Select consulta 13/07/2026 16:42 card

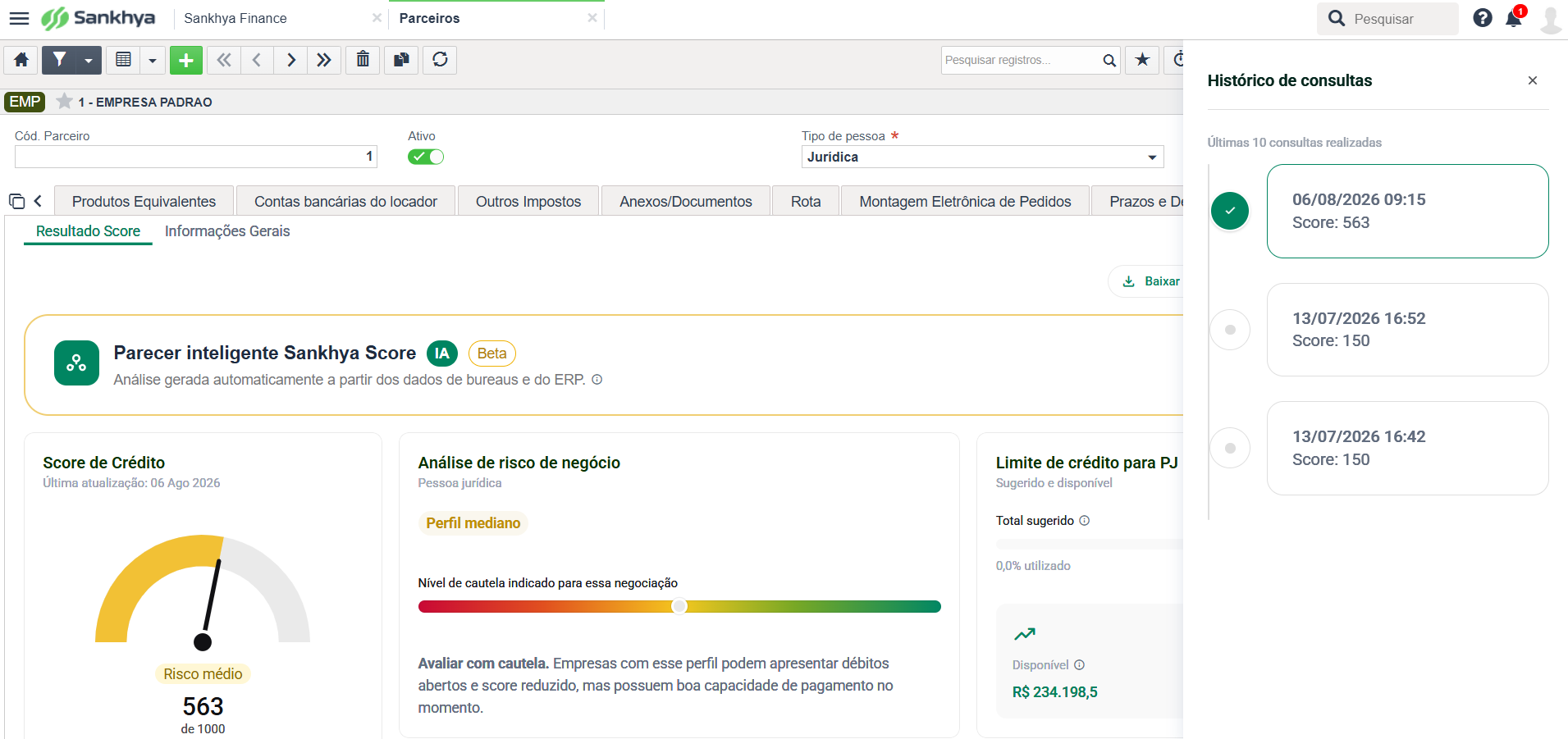click(1407, 448)
